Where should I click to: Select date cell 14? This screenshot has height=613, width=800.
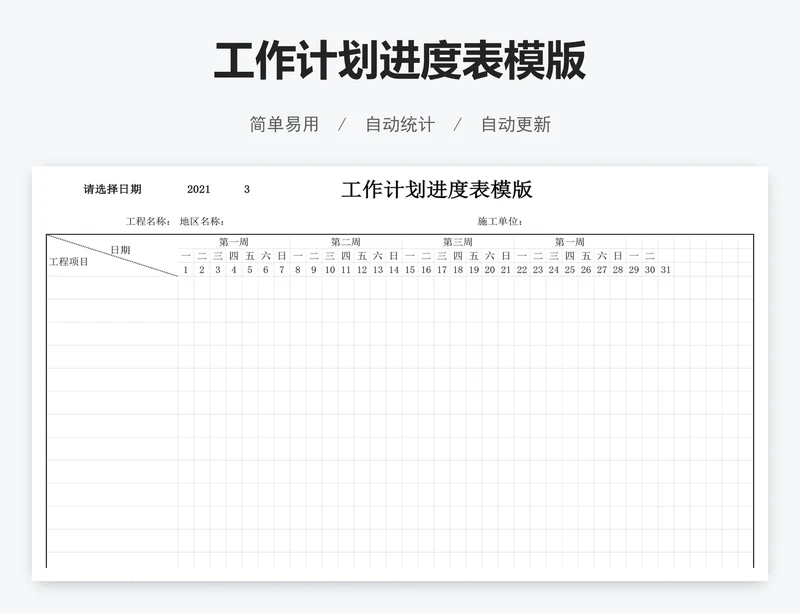point(394,270)
